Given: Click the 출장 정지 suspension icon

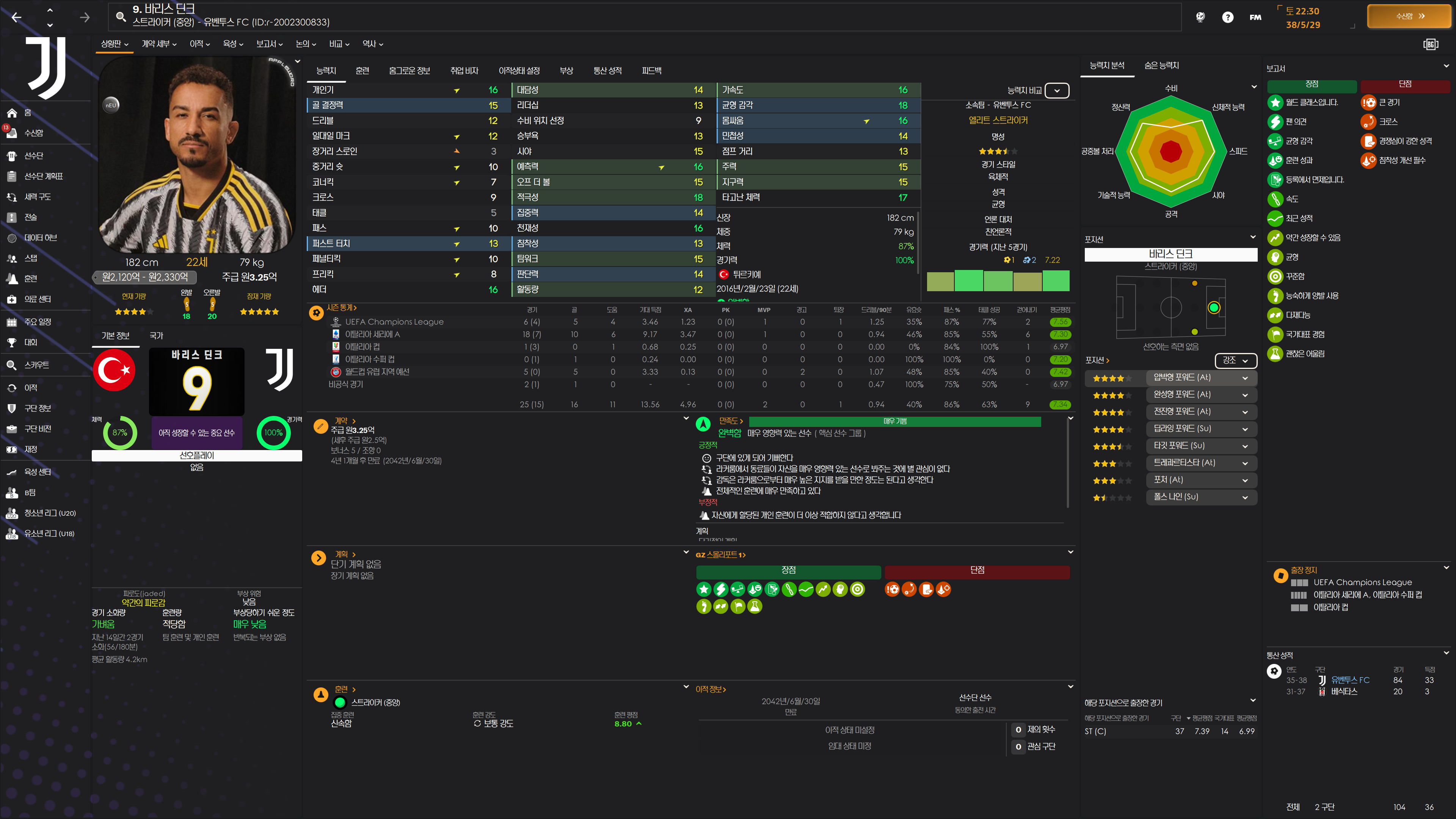Looking at the screenshot, I should [1280, 576].
